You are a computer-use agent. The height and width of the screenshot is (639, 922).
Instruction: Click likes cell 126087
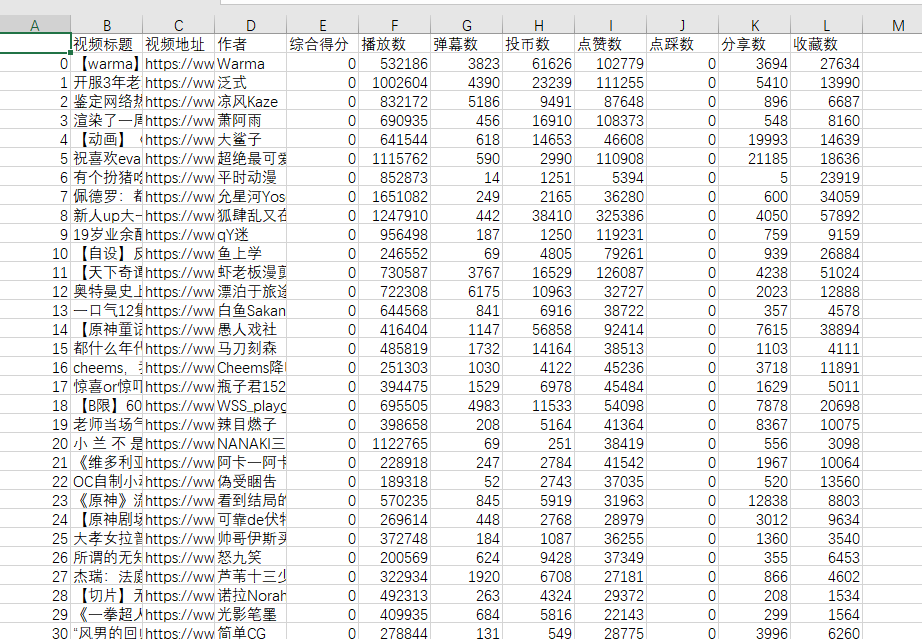click(610, 273)
